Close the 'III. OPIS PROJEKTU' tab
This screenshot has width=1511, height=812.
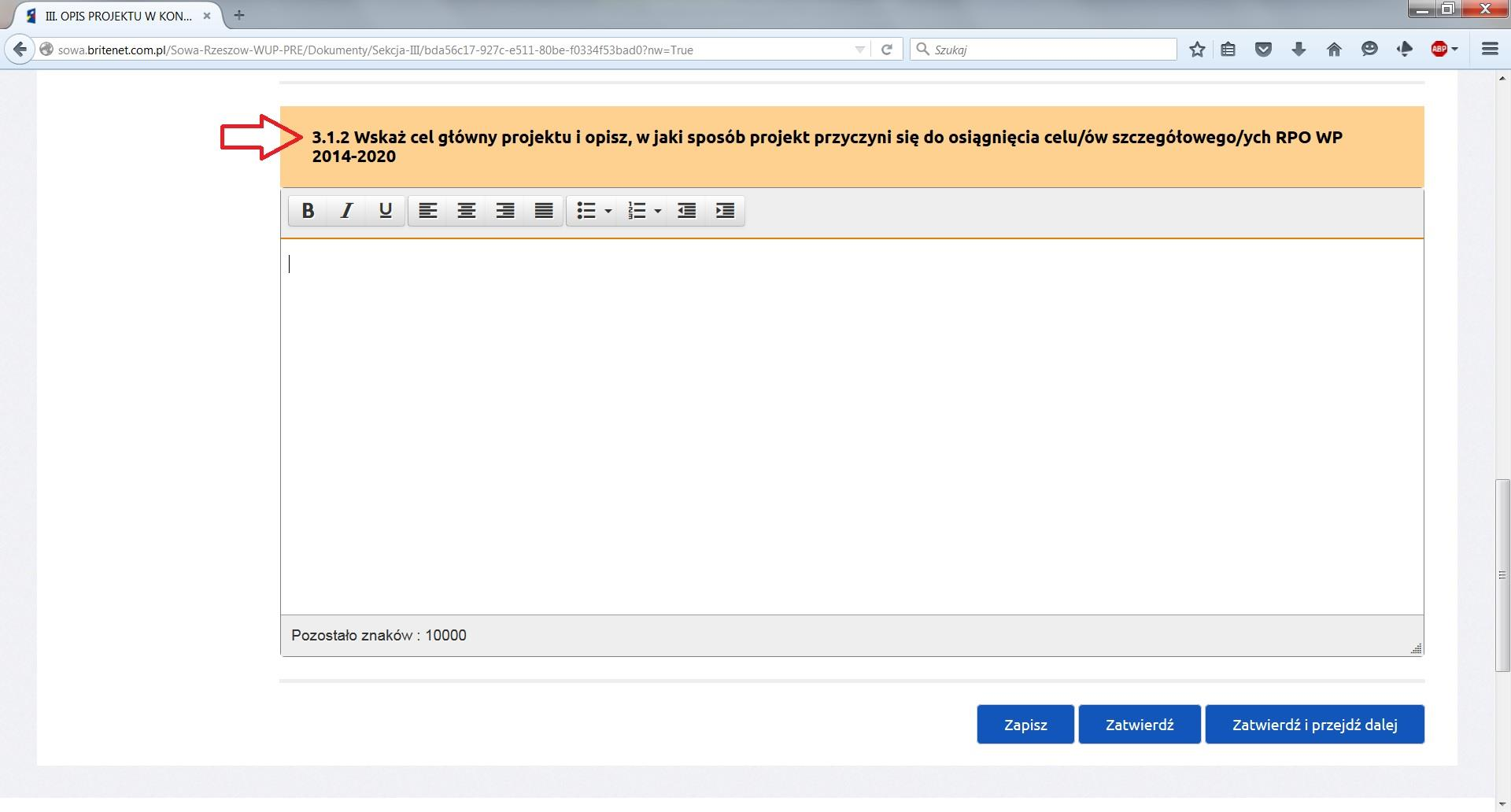point(207,16)
